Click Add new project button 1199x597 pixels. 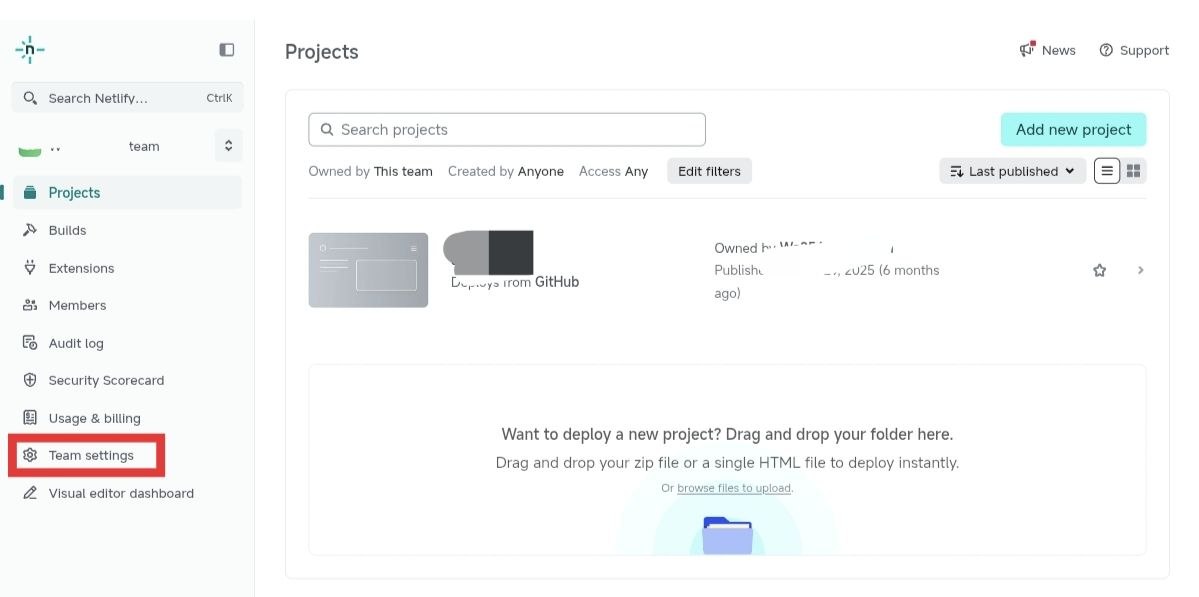tap(1074, 130)
